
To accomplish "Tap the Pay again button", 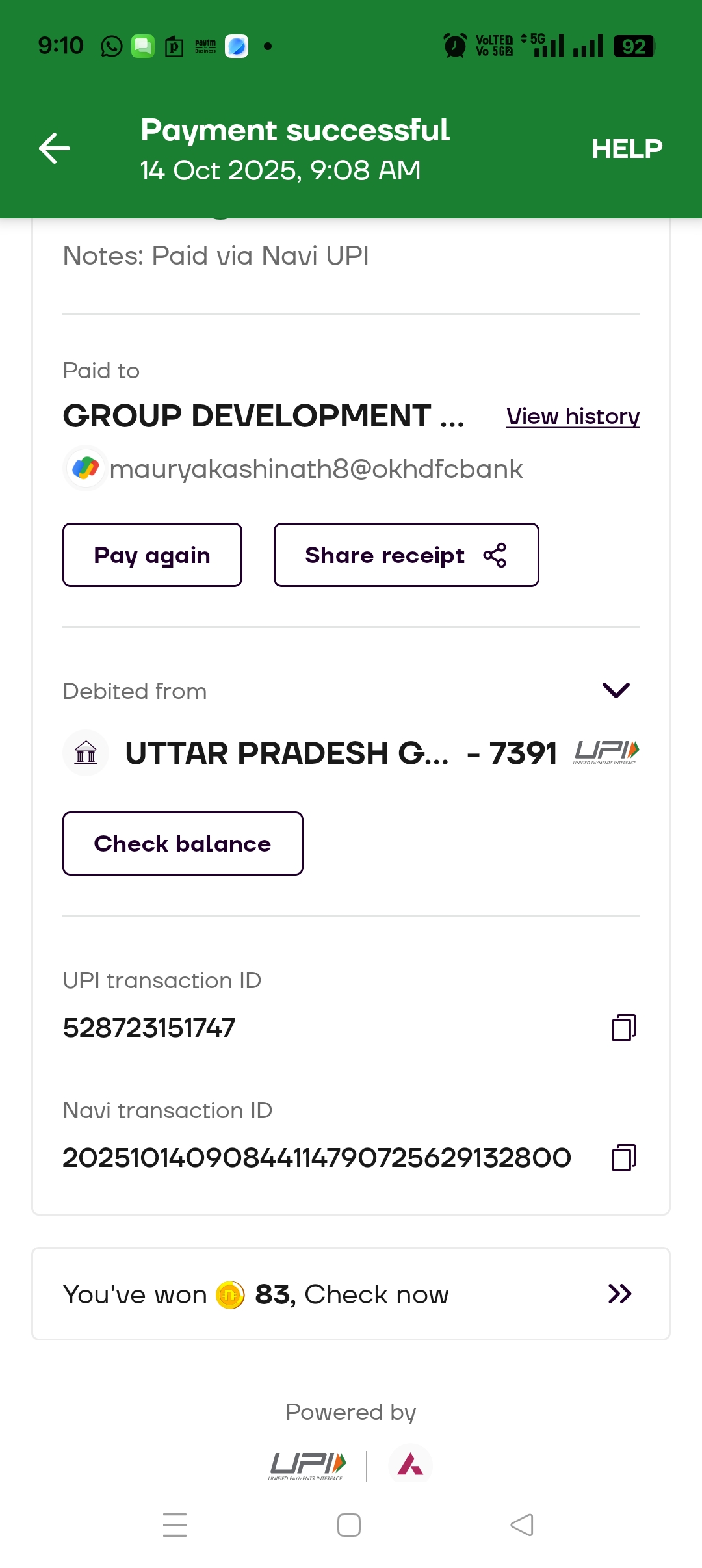I will click(x=152, y=555).
